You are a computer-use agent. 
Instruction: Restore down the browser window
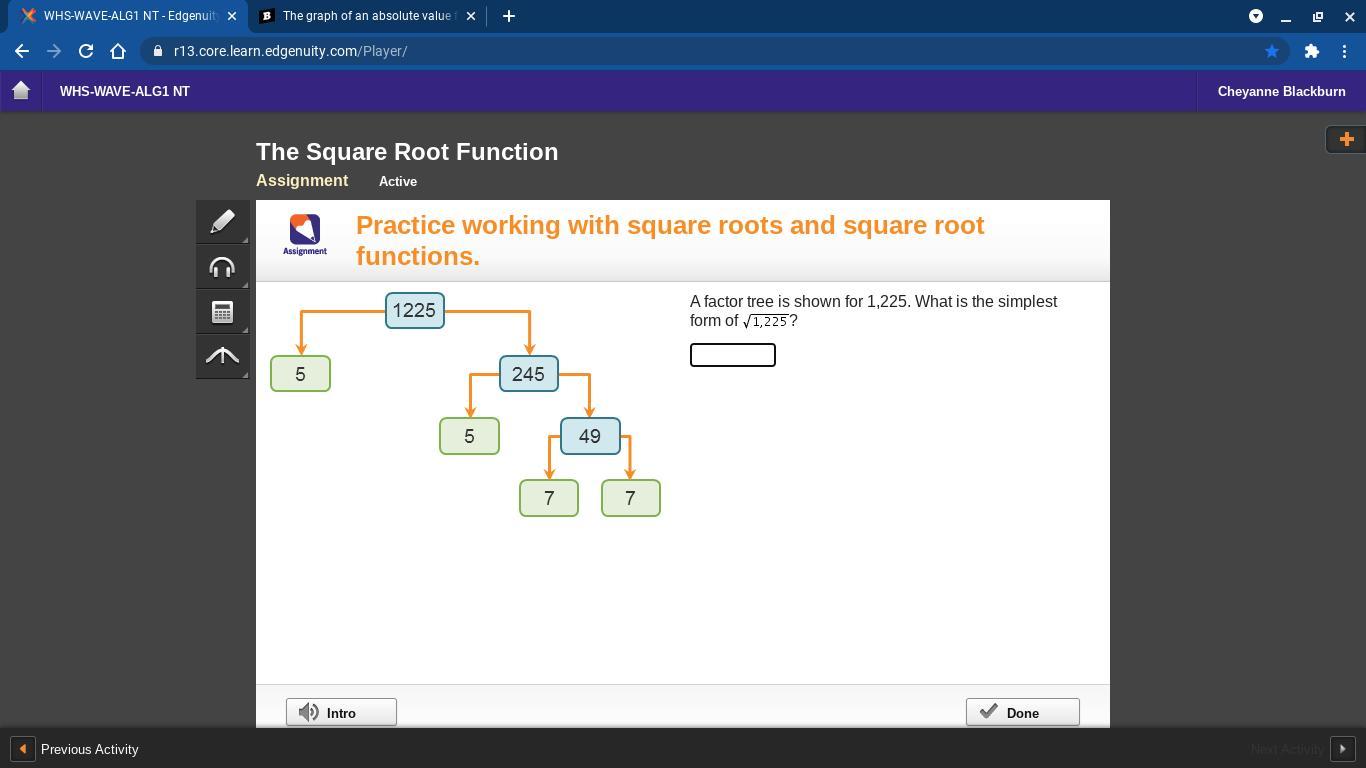(1317, 16)
